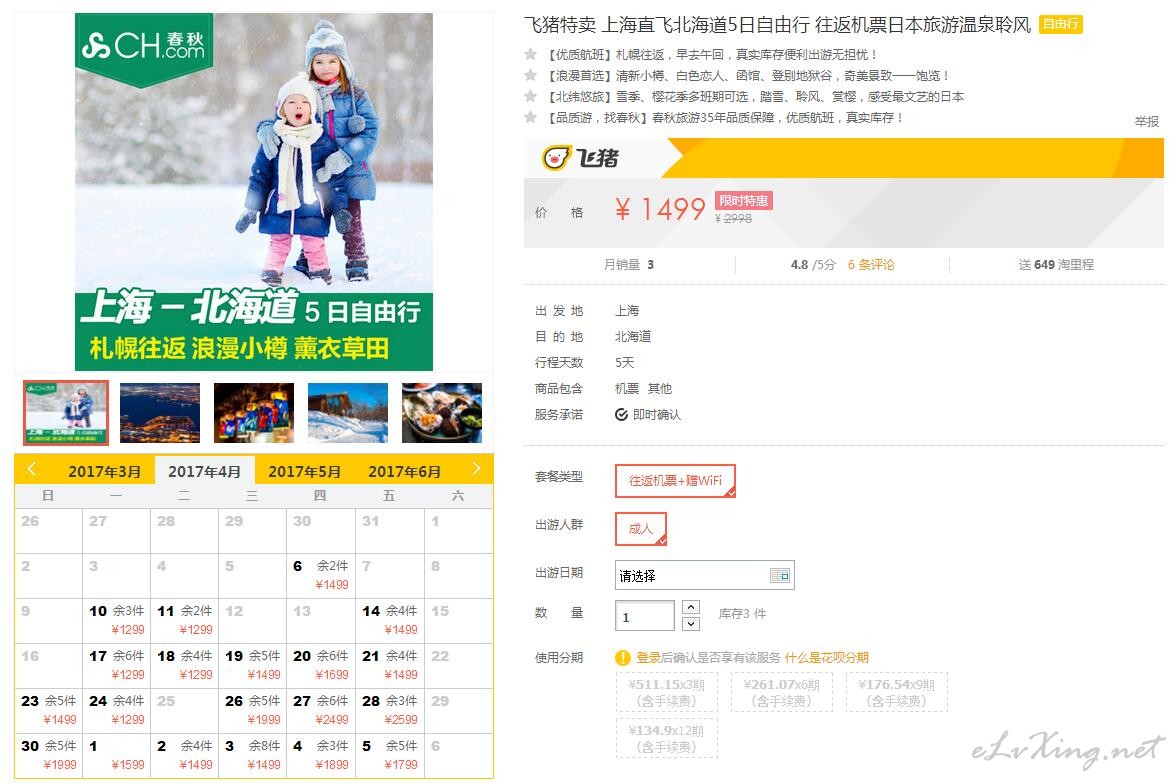Select the colorful lanterns thumbnail
The height and width of the screenshot is (783, 1176).
254,413
